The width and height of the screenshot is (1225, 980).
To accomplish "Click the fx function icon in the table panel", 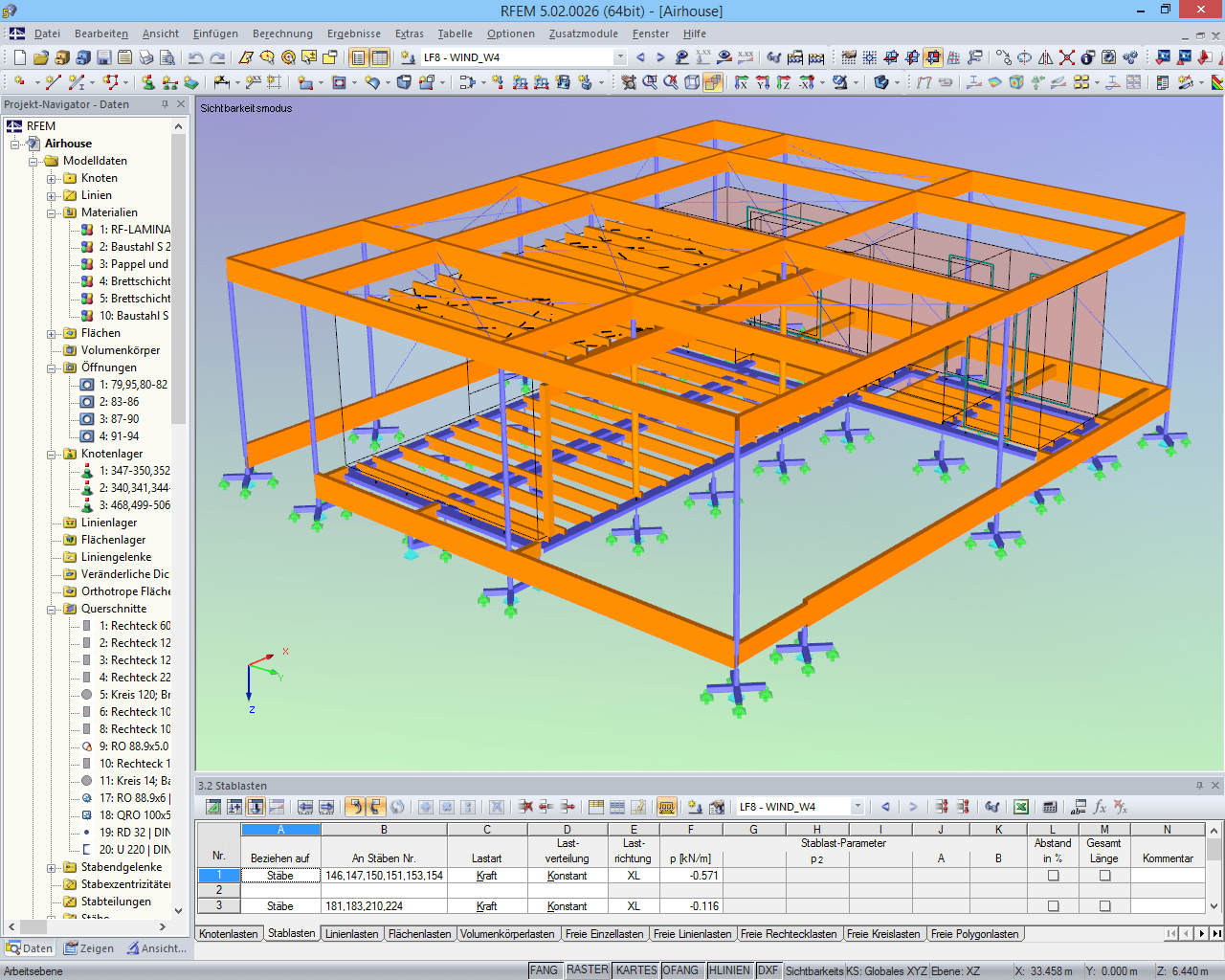I will click(x=1102, y=808).
